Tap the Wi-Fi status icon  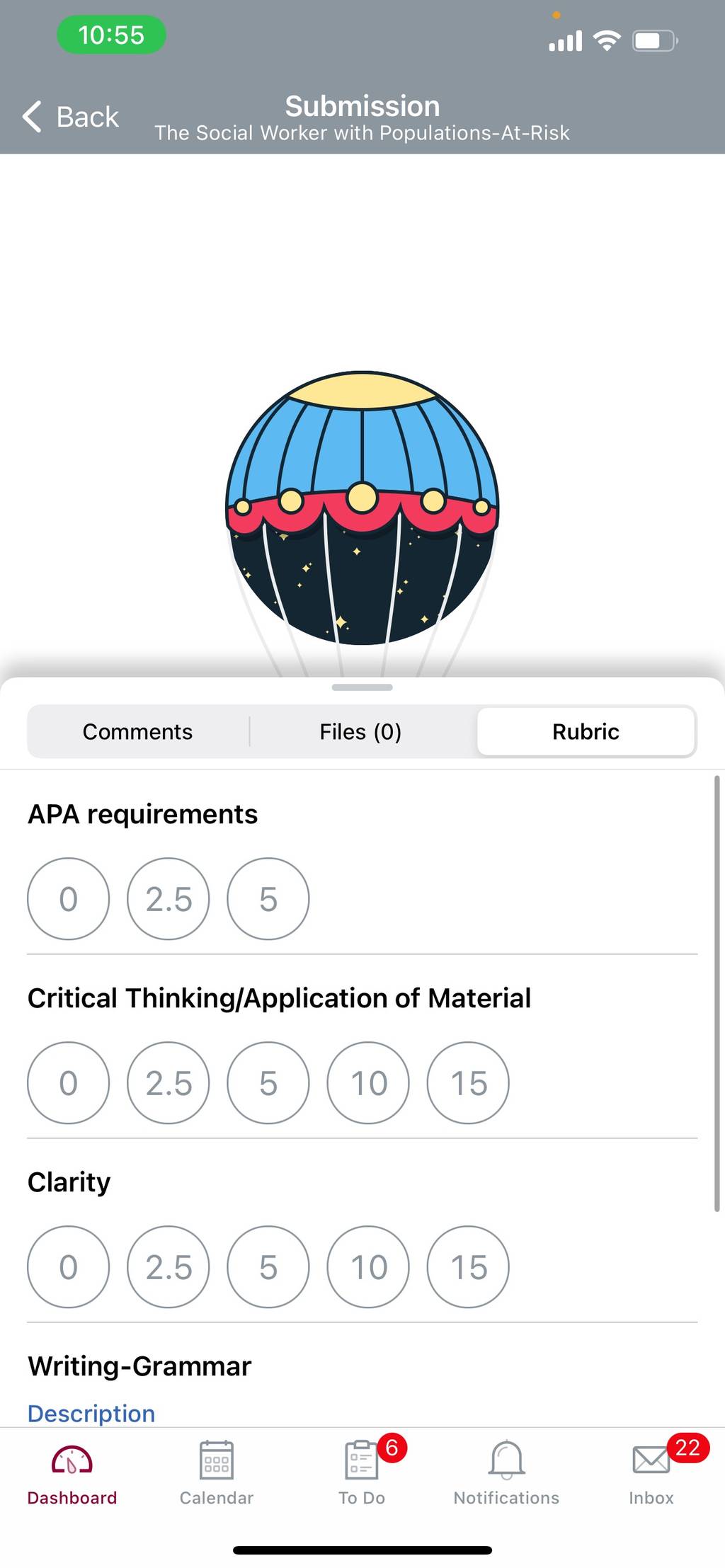[607, 41]
